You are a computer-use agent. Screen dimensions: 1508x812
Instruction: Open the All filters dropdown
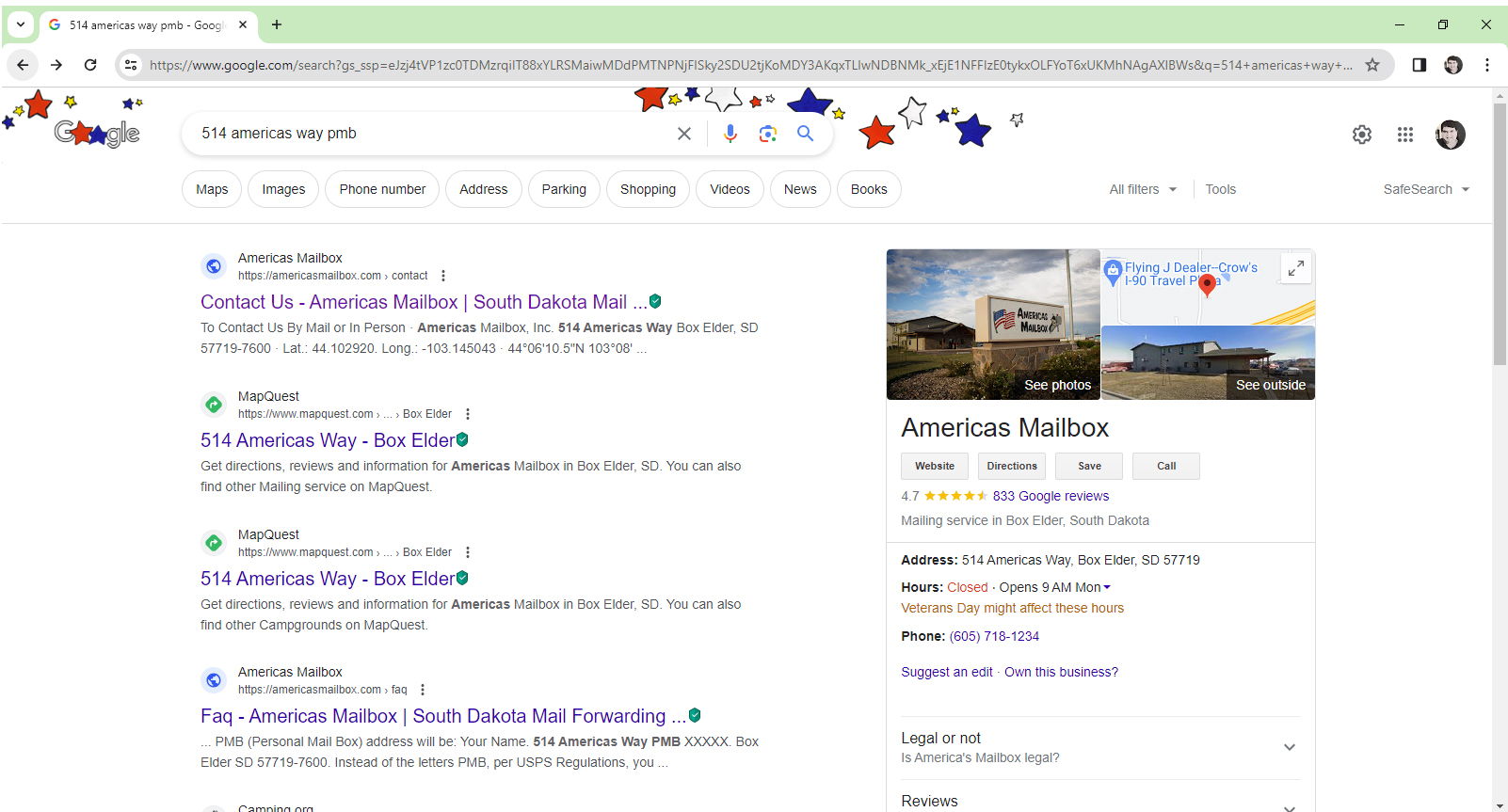(x=1143, y=189)
